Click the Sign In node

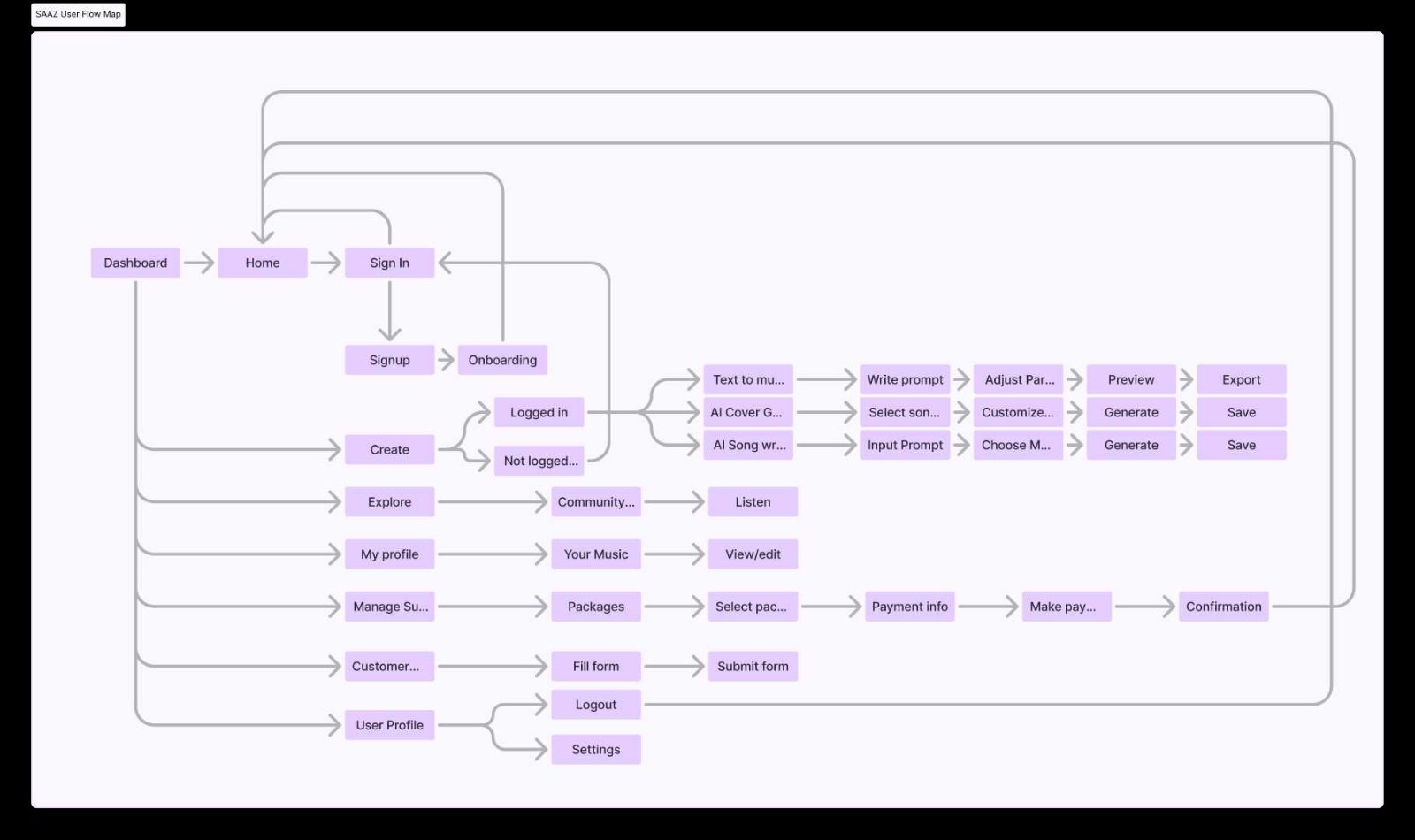pos(390,263)
